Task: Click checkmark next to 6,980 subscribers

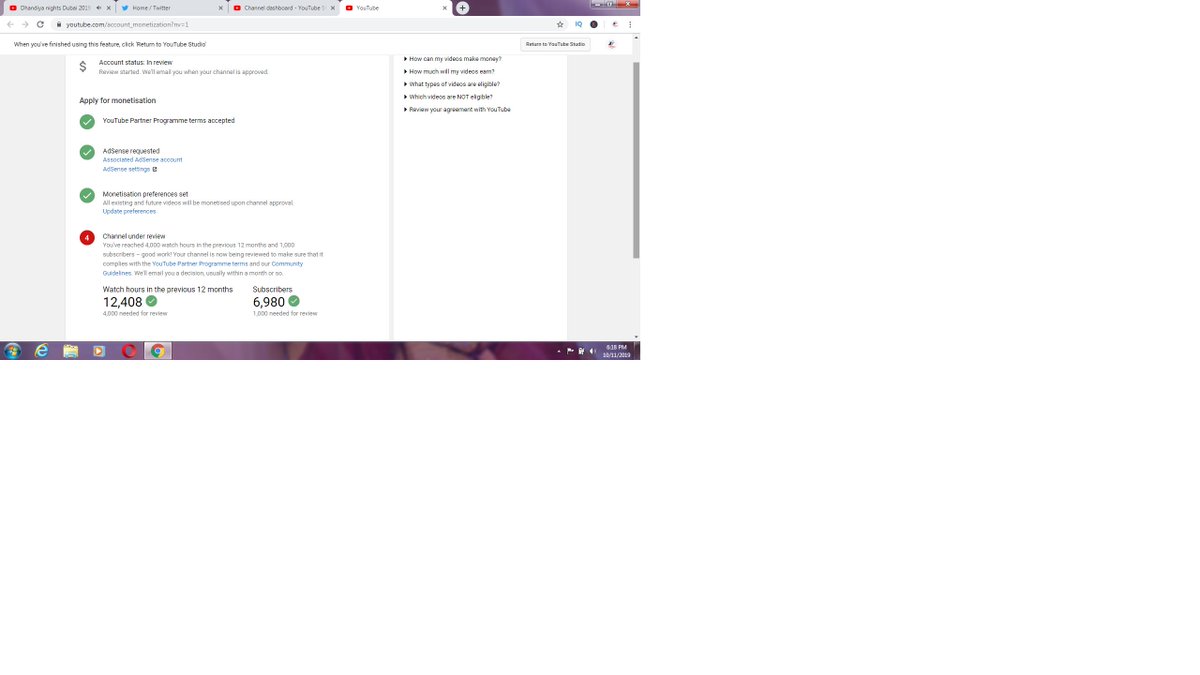Action: (x=294, y=301)
